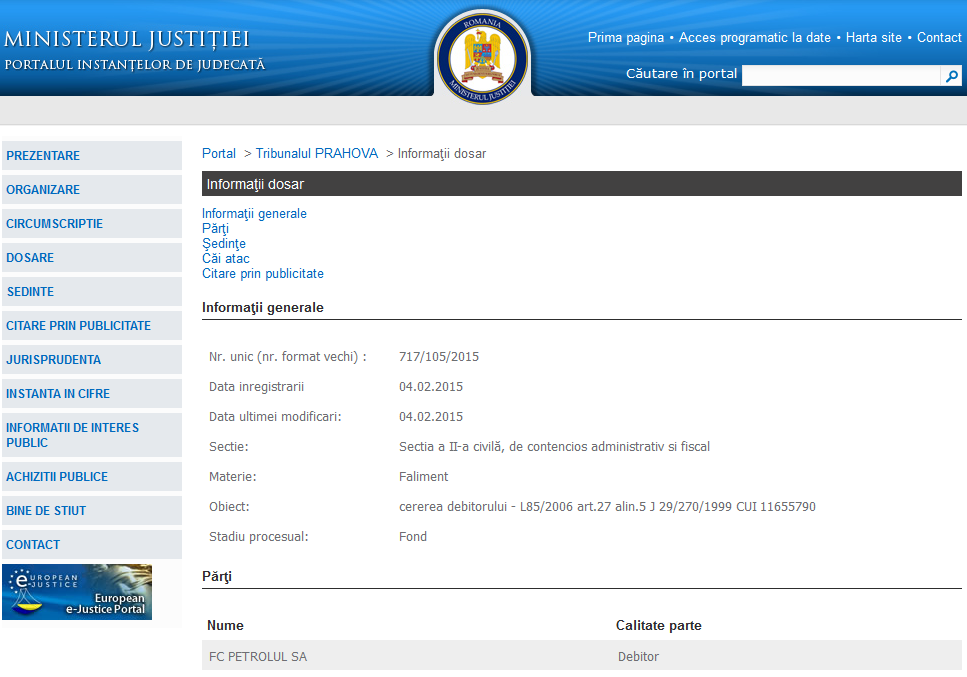
Task: Click the 'Data ultimei modificari' value 04.02.2015
Action: pos(430,416)
